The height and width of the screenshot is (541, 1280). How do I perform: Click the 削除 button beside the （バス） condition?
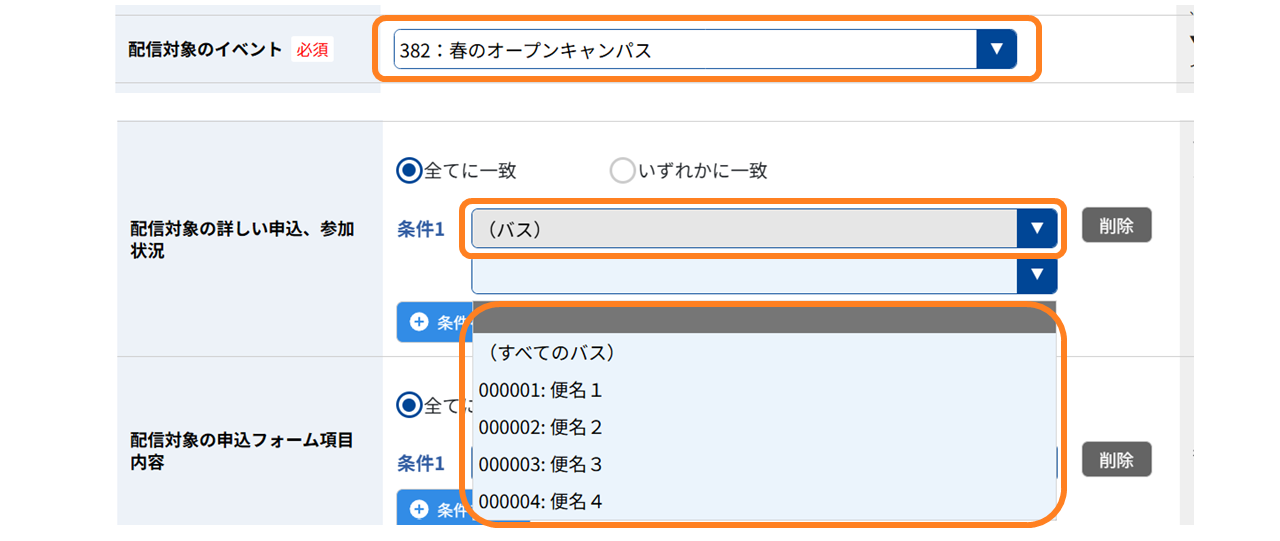pyautogui.click(x=1116, y=225)
